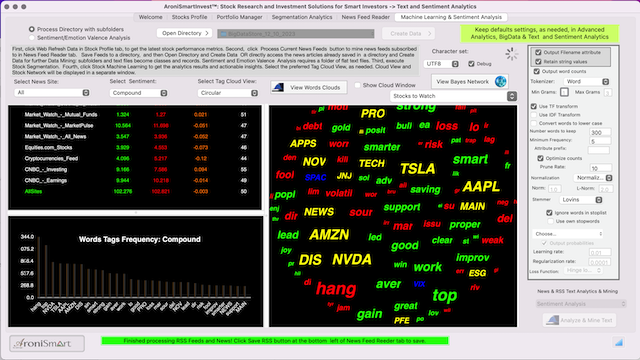This screenshot has width=640, height=360.
Task: Open the Choose... stopwords dropdown
Action: pyautogui.click(x=568, y=234)
